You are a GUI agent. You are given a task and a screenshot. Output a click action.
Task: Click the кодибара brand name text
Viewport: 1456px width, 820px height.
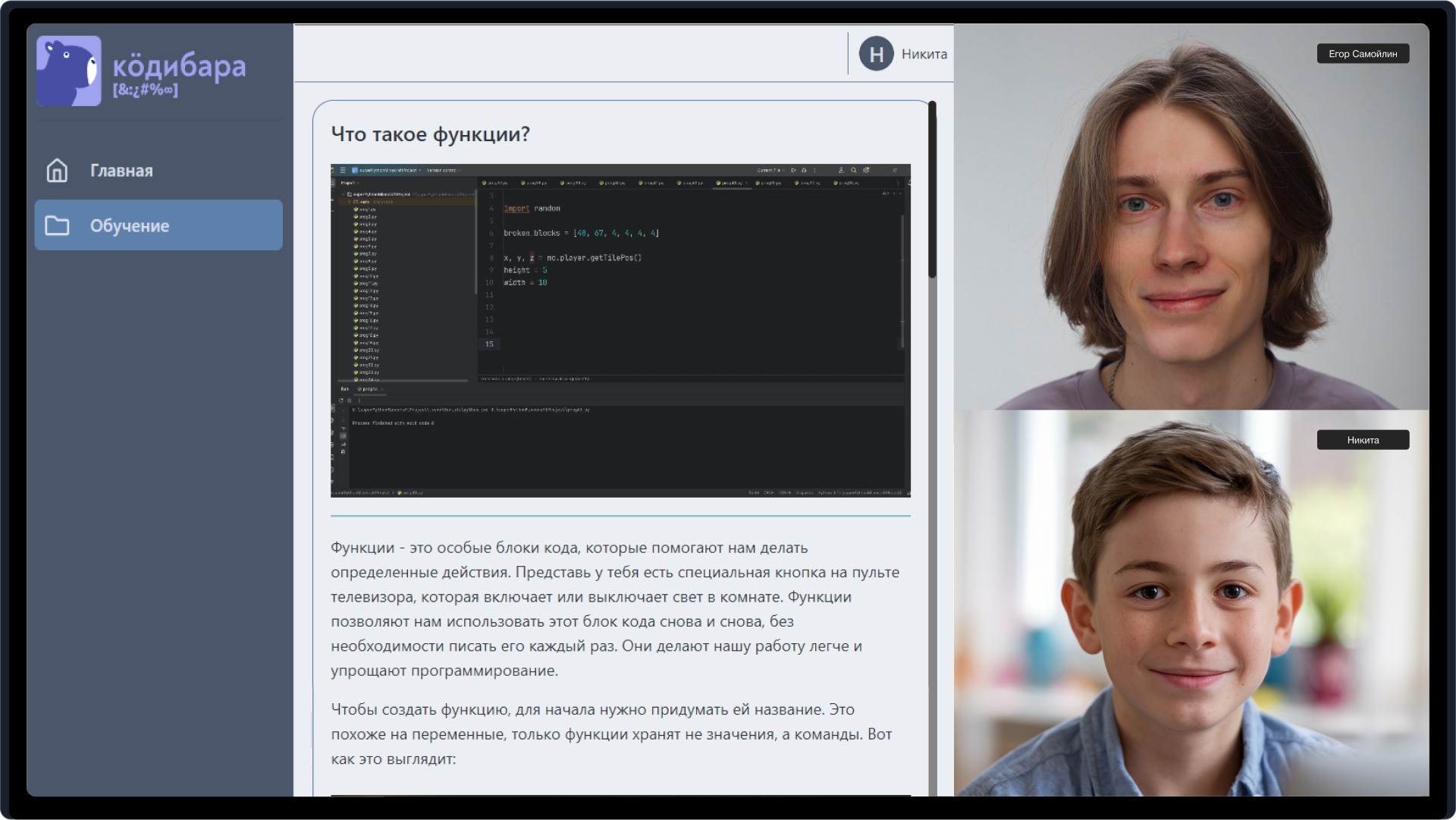[179, 67]
